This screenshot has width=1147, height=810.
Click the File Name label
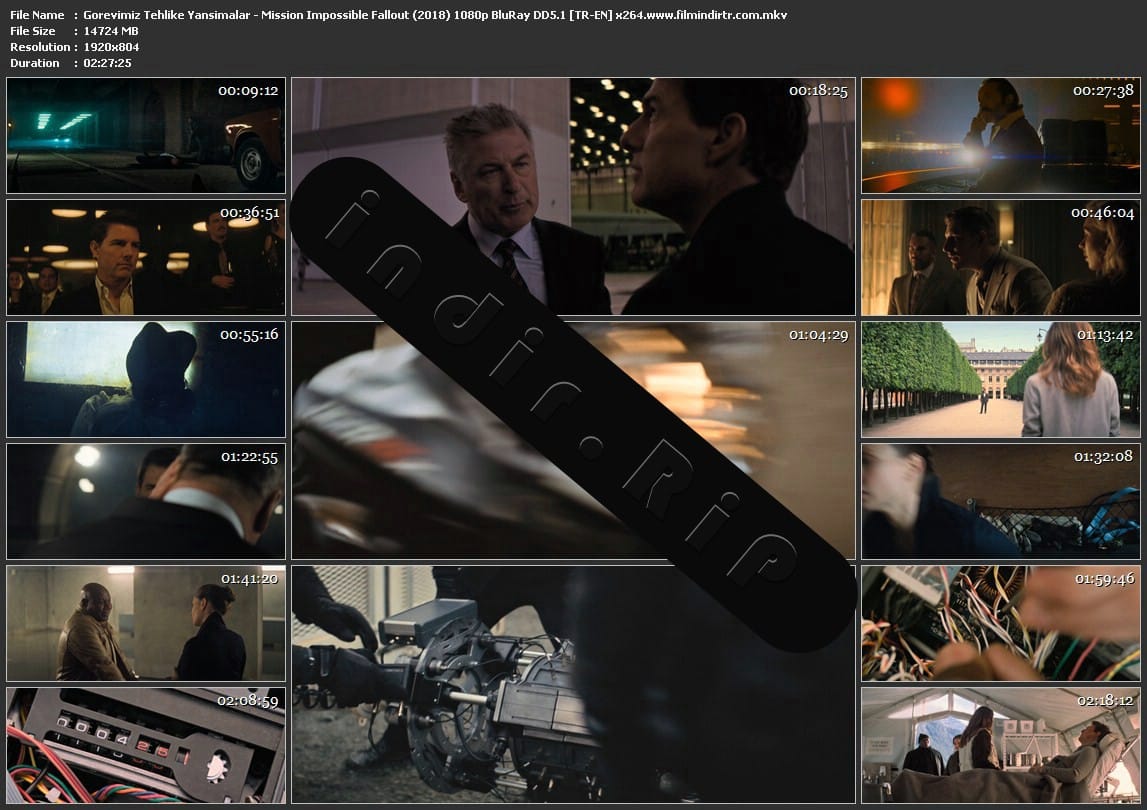point(37,15)
